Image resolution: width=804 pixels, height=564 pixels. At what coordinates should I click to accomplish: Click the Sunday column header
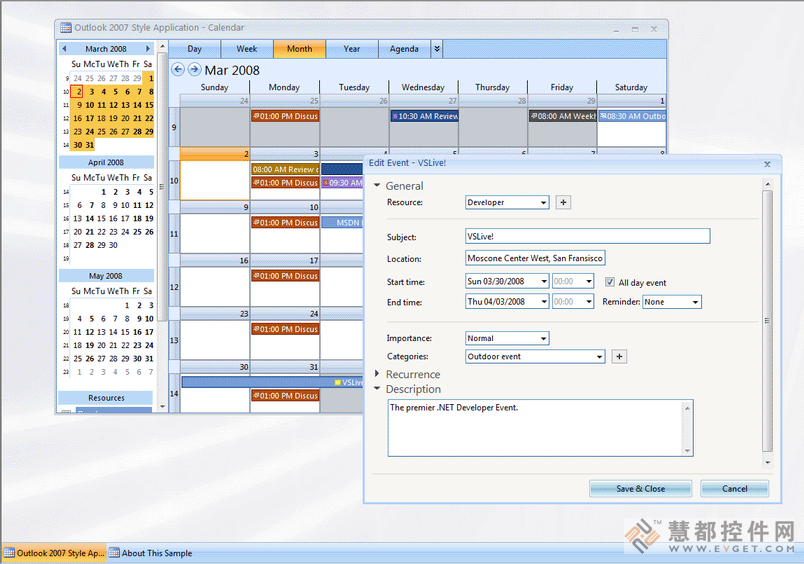[214, 87]
